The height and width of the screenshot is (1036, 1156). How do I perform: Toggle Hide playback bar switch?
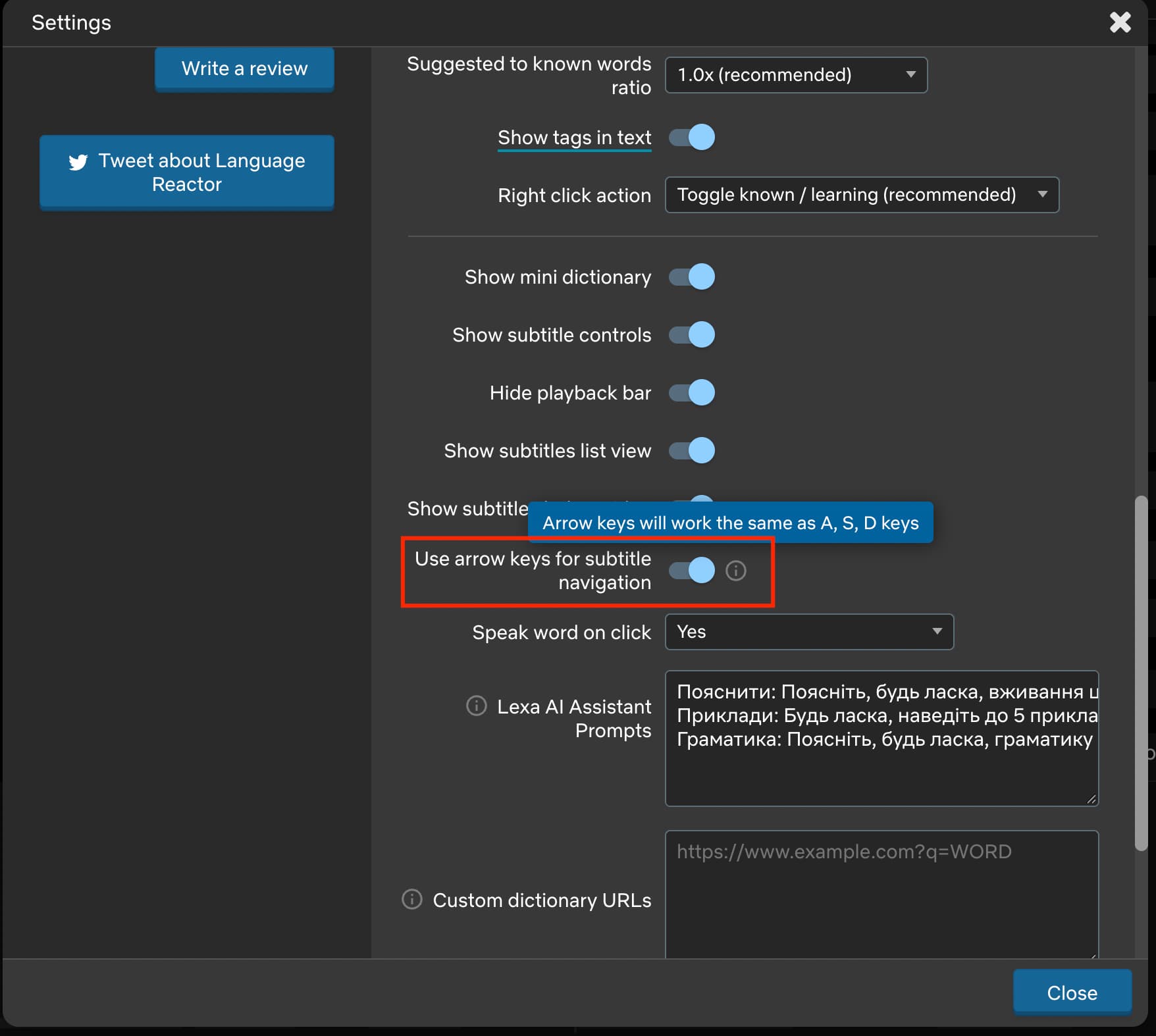(x=692, y=392)
